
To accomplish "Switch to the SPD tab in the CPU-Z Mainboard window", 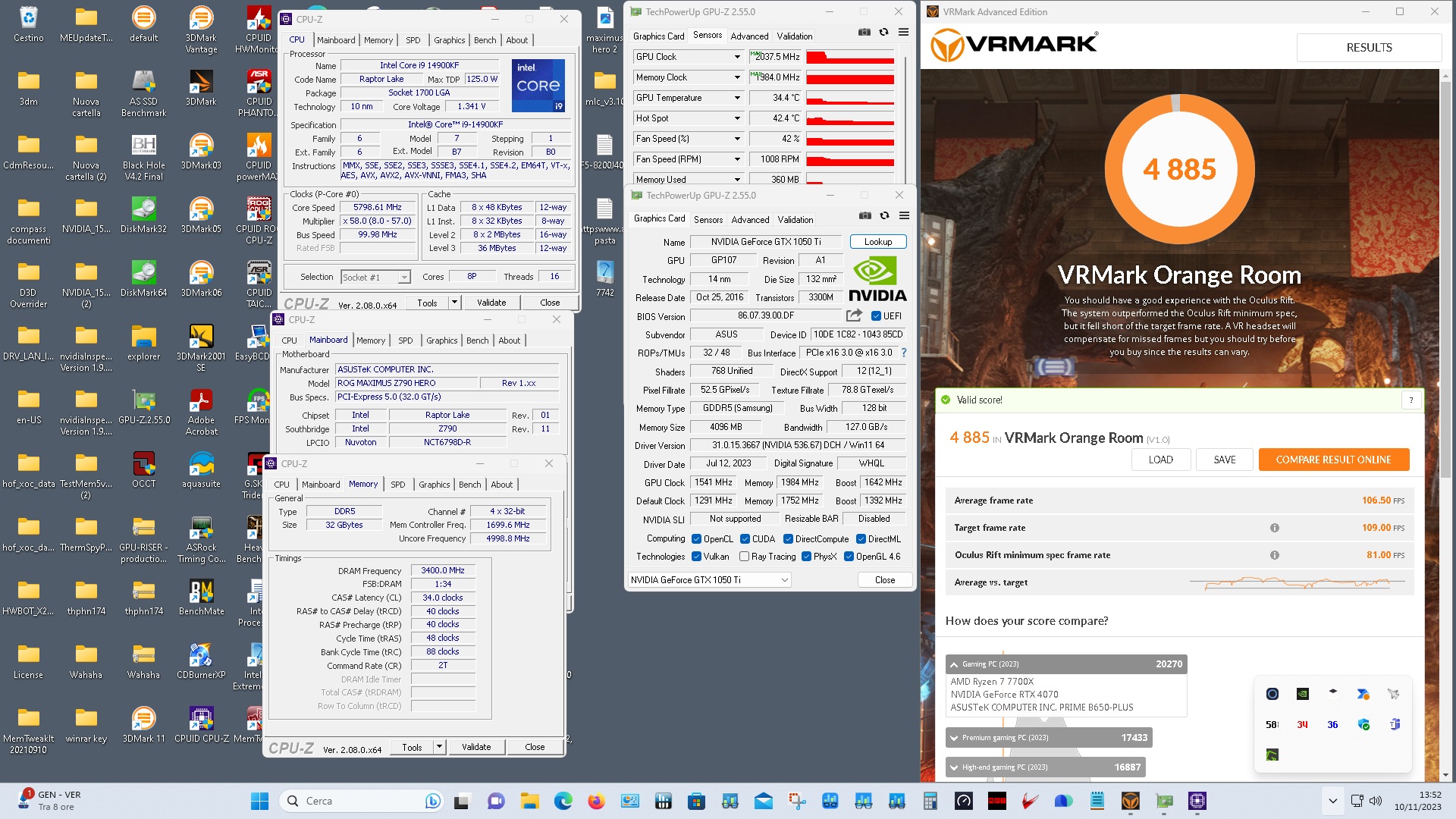I will pyautogui.click(x=406, y=340).
